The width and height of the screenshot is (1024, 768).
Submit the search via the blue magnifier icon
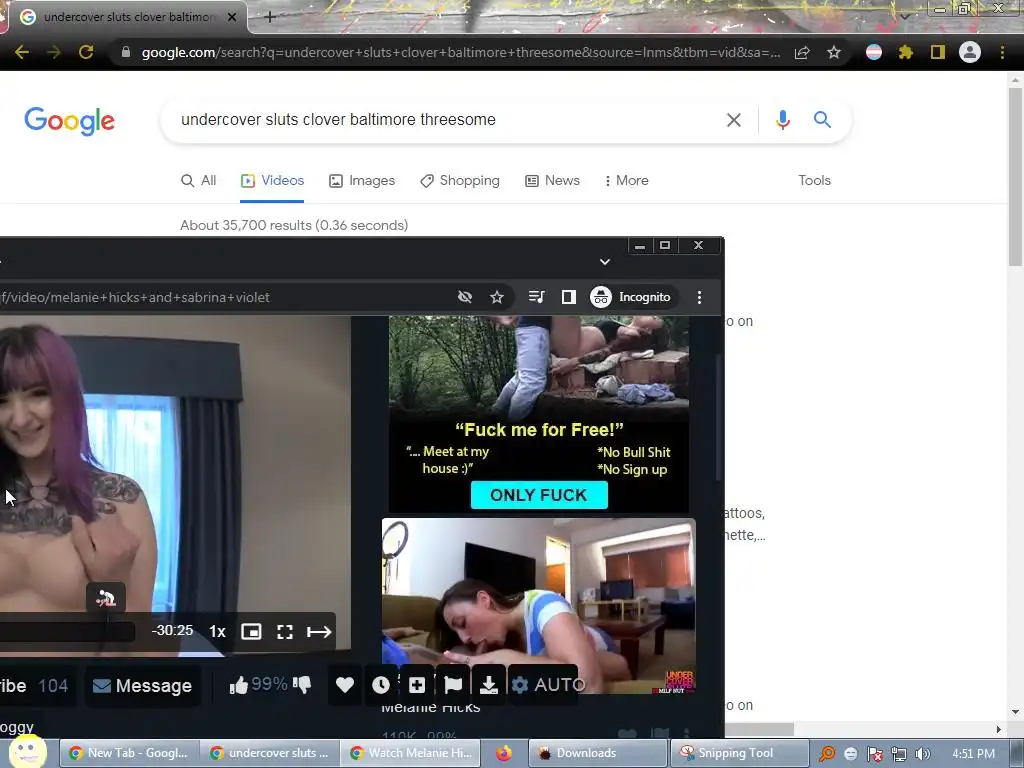coord(822,120)
